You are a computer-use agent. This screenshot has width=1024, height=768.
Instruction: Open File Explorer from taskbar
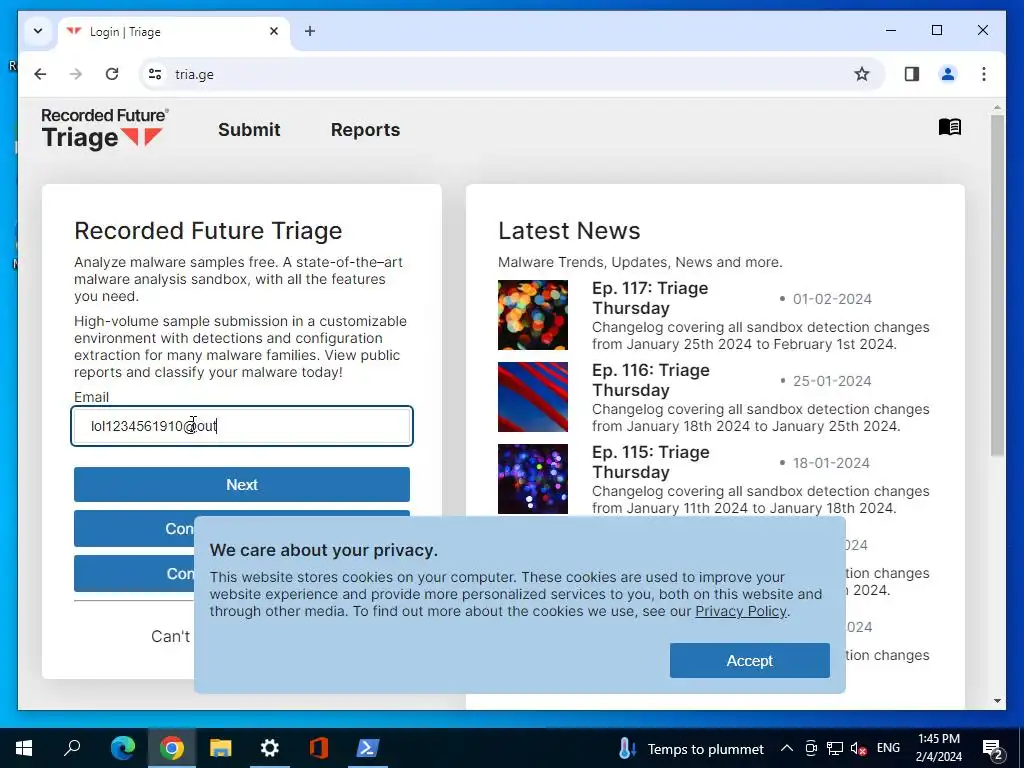pyautogui.click(x=221, y=748)
